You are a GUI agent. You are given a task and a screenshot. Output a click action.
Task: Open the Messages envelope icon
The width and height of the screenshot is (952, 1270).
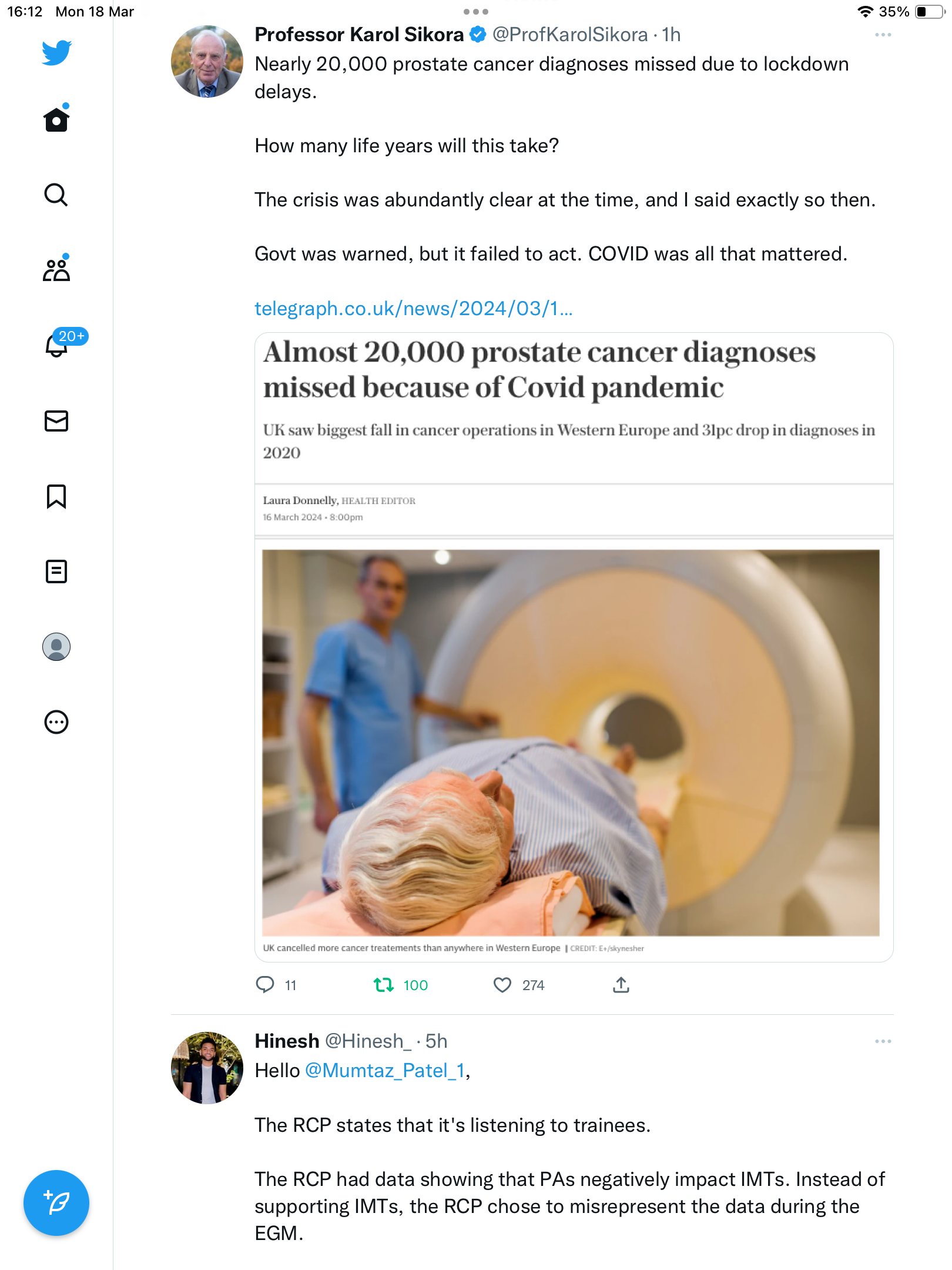coord(56,421)
